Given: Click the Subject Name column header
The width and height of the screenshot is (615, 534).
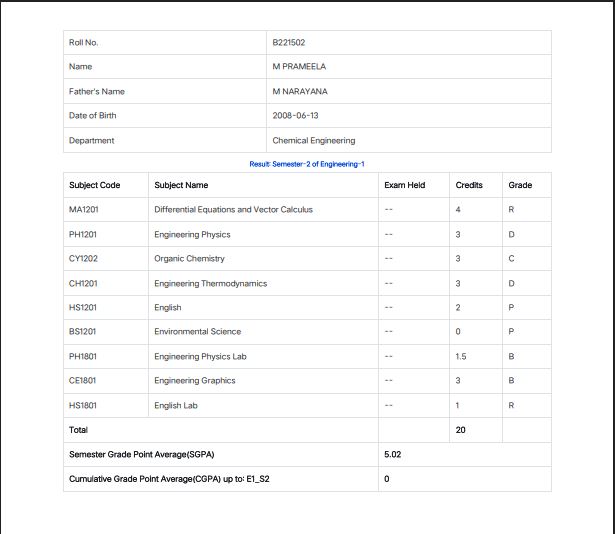Looking at the screenshot, I should (181, 185).
